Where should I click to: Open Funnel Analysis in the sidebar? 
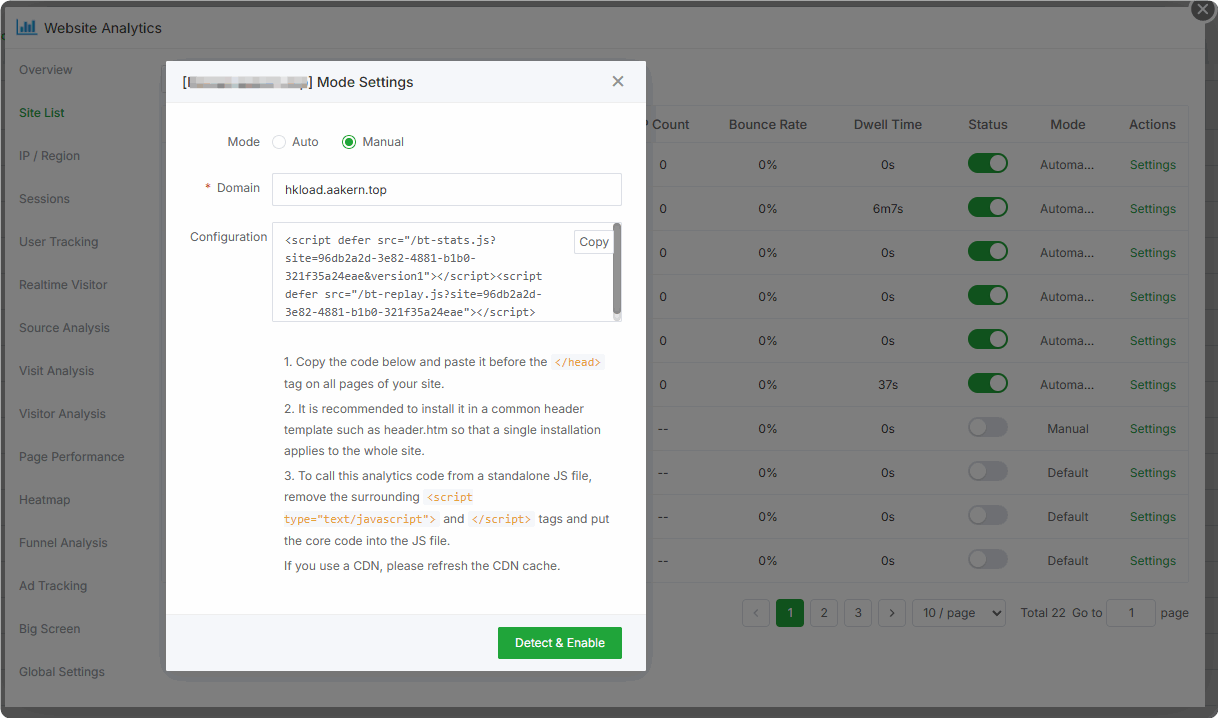click(63, 543)
